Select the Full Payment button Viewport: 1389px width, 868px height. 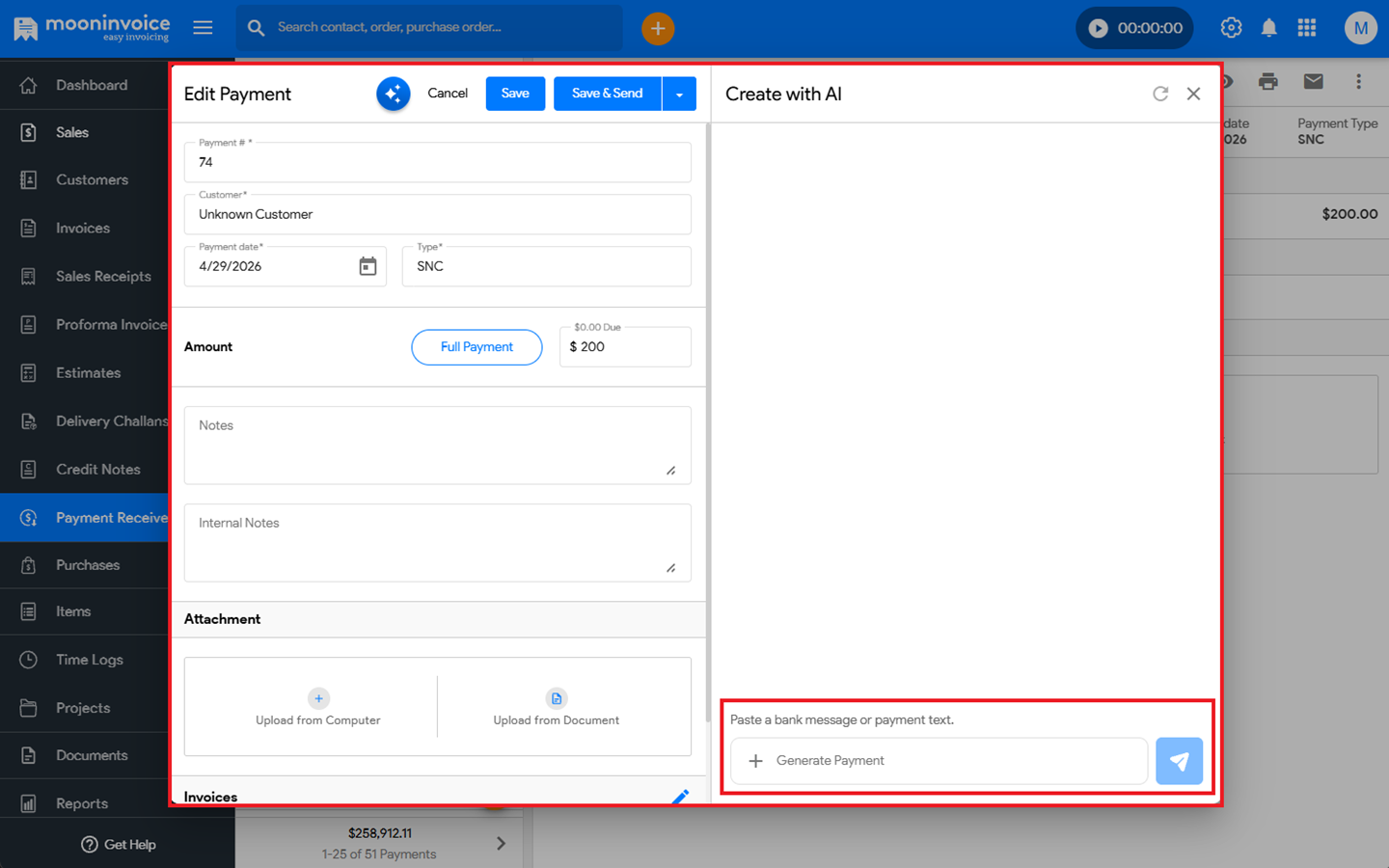tap(477, 347)
